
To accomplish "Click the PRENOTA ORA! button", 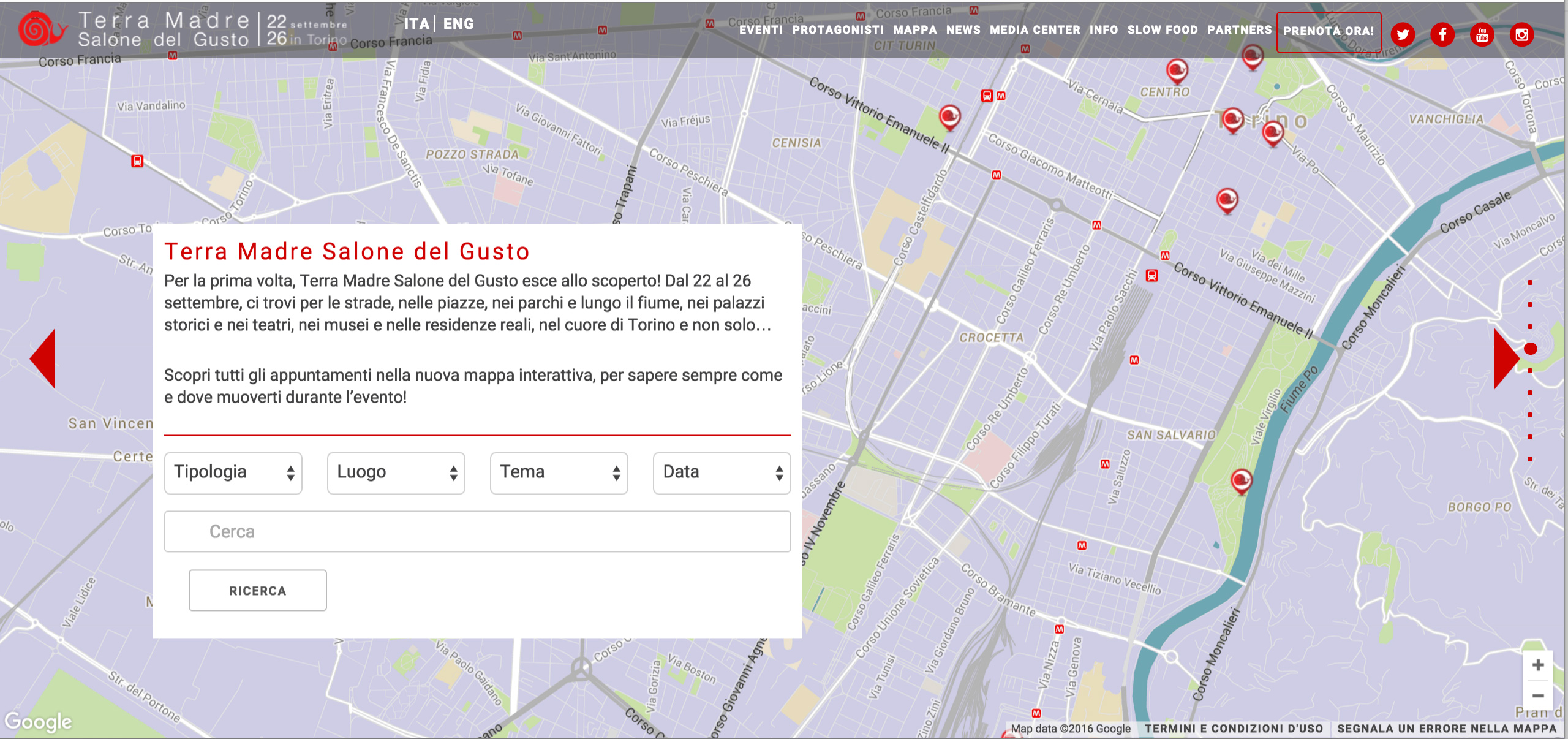I will tap(1329, 32).
